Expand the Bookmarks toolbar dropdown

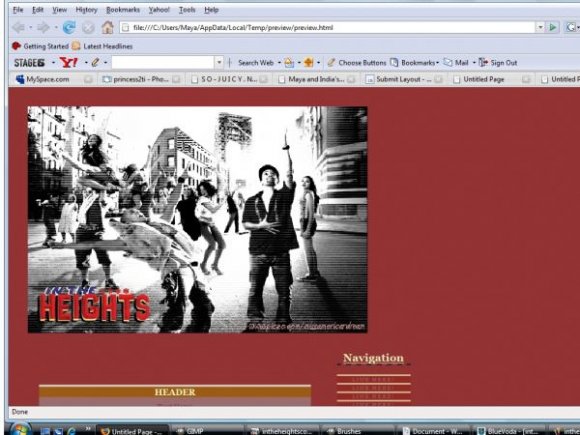click(437, 63)
